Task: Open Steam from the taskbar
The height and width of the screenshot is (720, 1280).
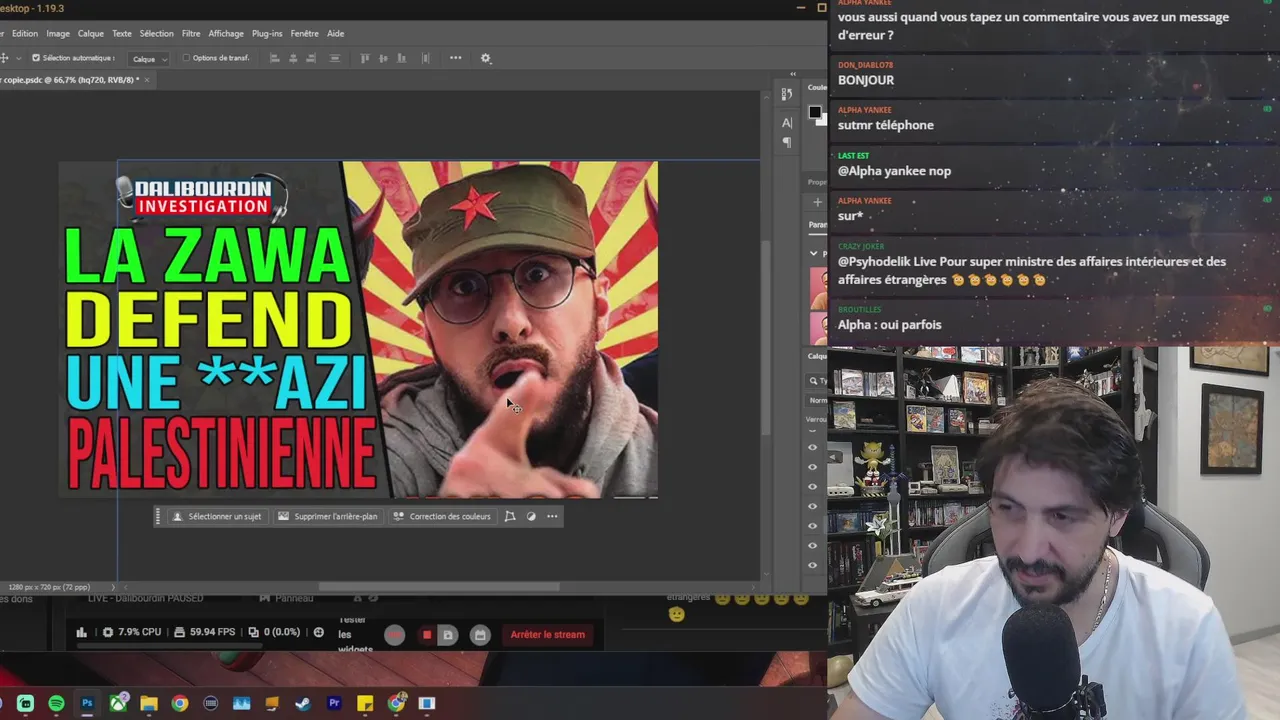Action: pos(303,704)
